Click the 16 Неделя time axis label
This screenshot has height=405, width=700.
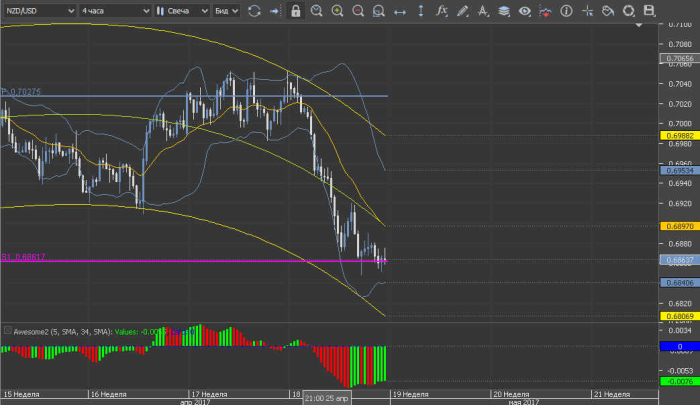[108, 394]
